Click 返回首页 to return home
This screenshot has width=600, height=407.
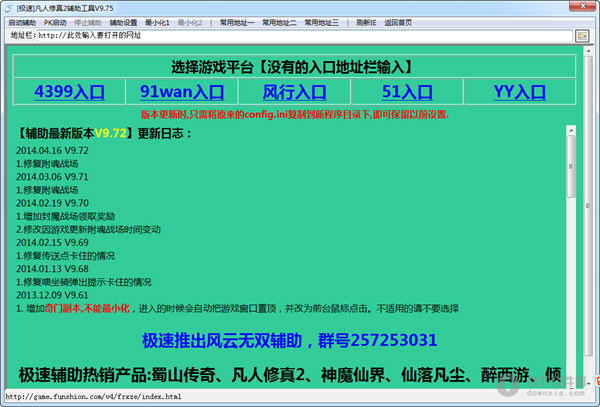398,23
